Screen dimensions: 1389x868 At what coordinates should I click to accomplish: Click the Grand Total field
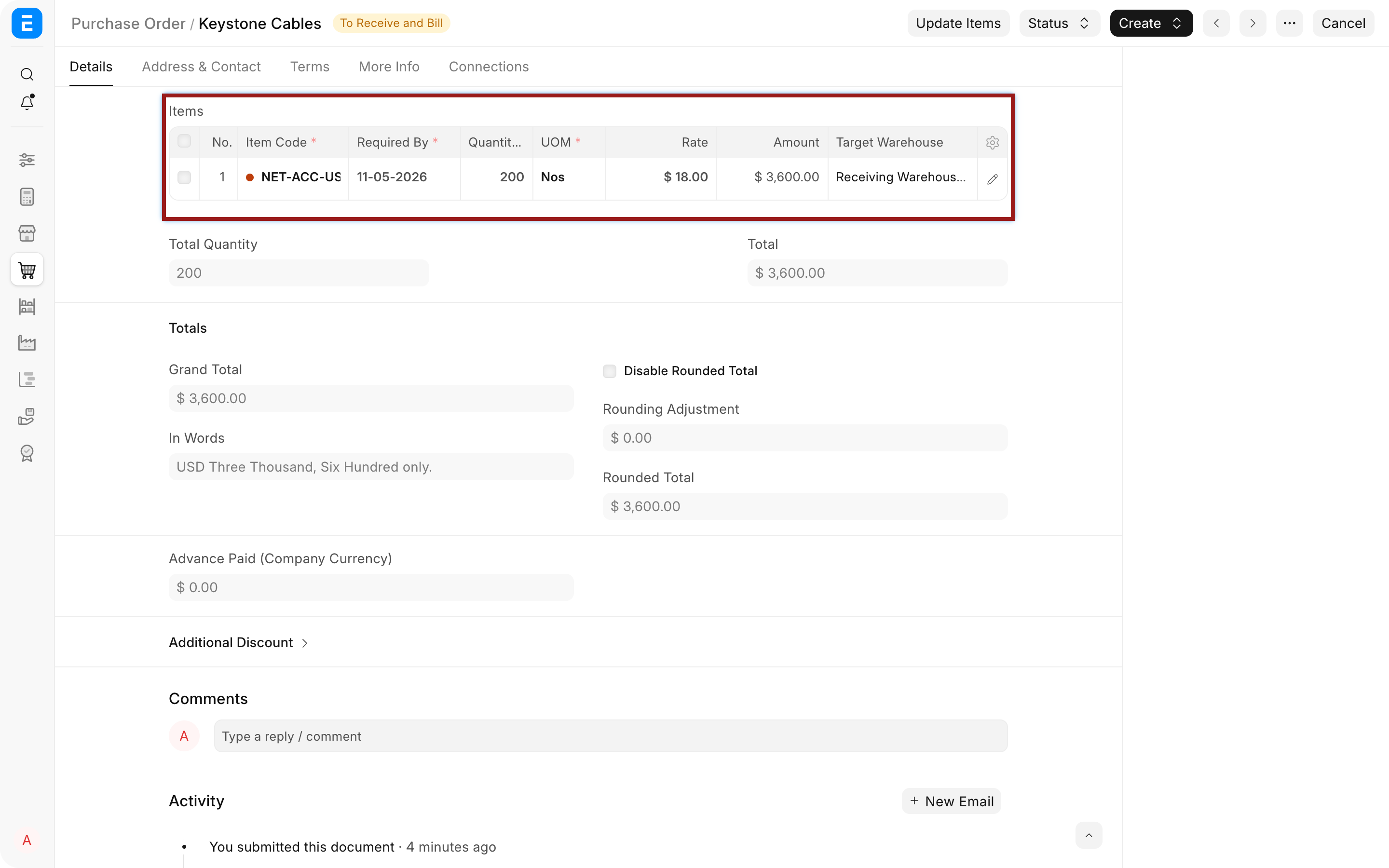coord(371,398)
